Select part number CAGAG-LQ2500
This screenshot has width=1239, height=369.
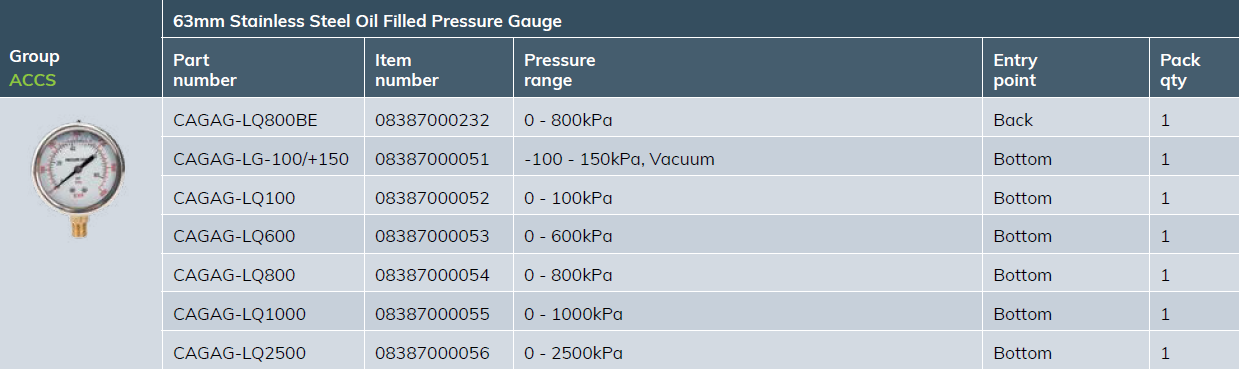point(239,353)
